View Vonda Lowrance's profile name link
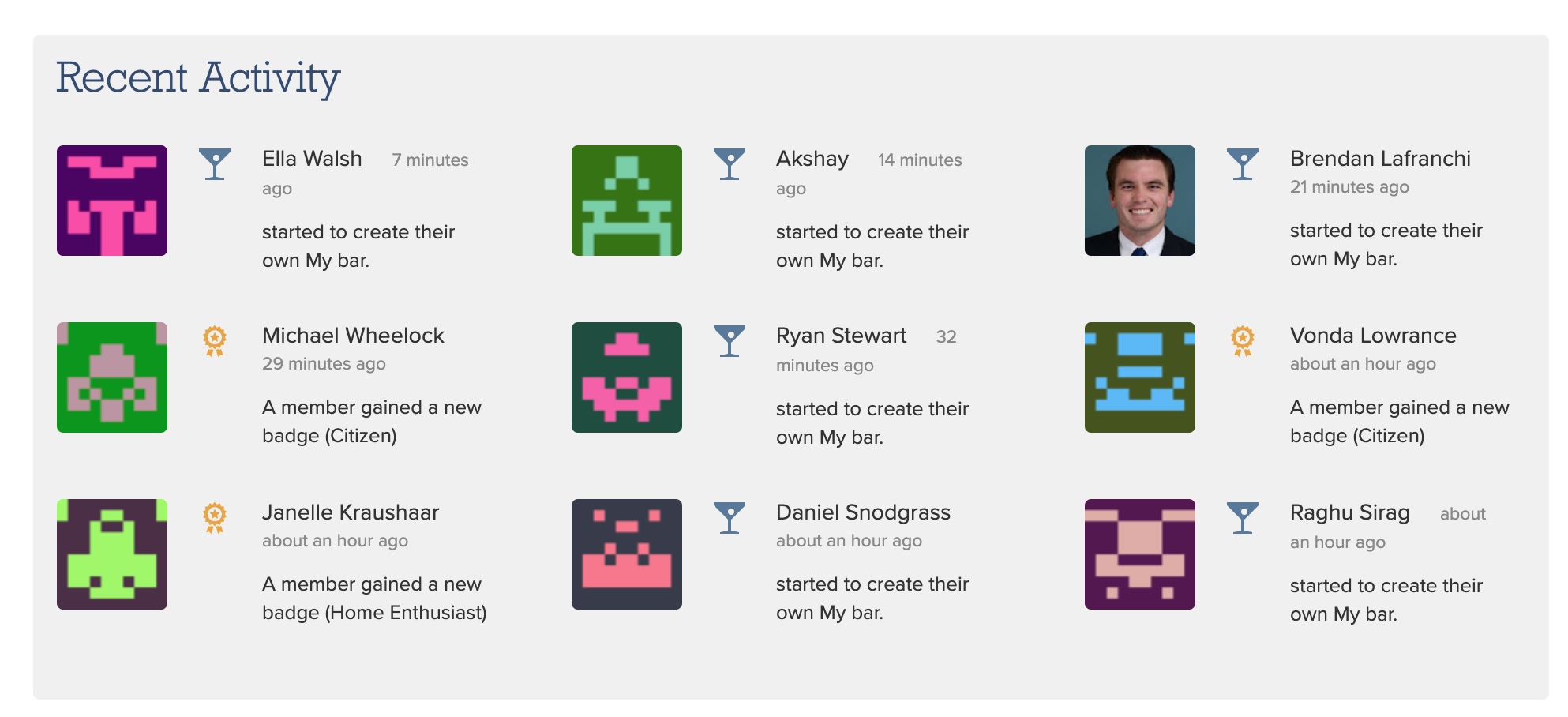This screenshot has height=717, width=1568. (1373, 336)
